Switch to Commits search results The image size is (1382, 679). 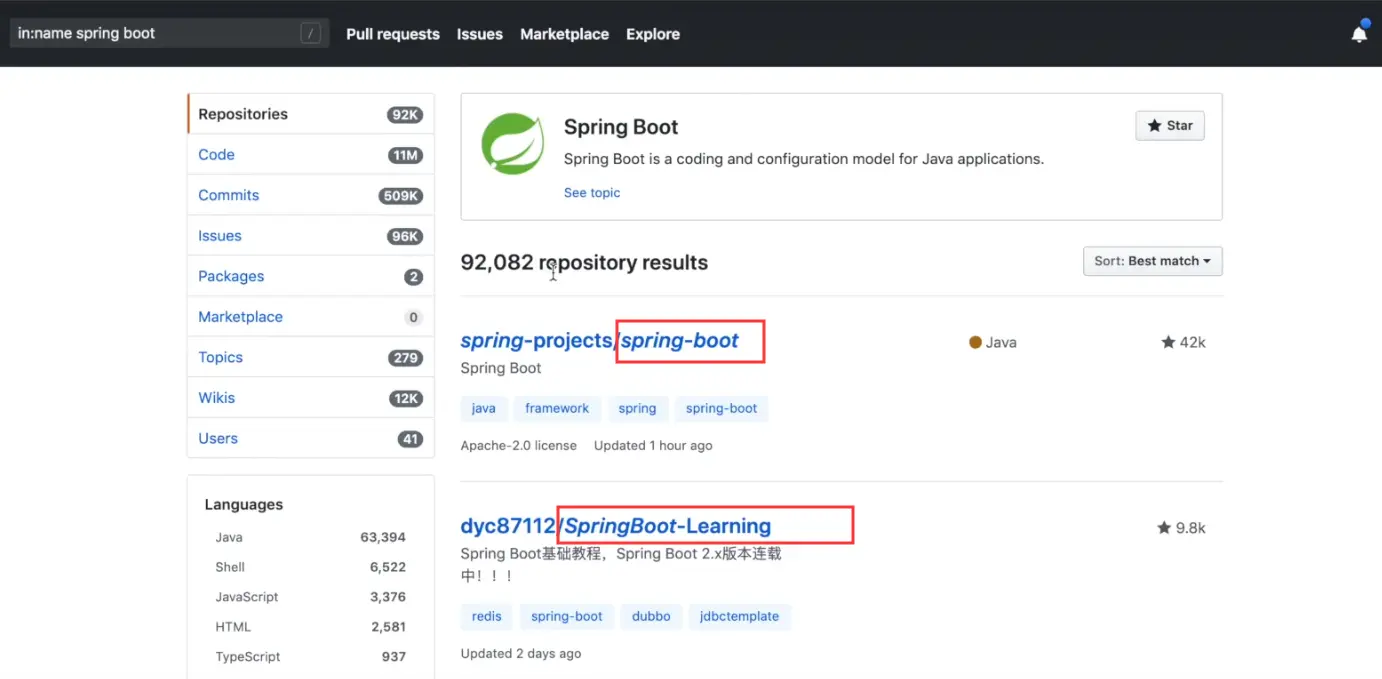tap(311, 195)
